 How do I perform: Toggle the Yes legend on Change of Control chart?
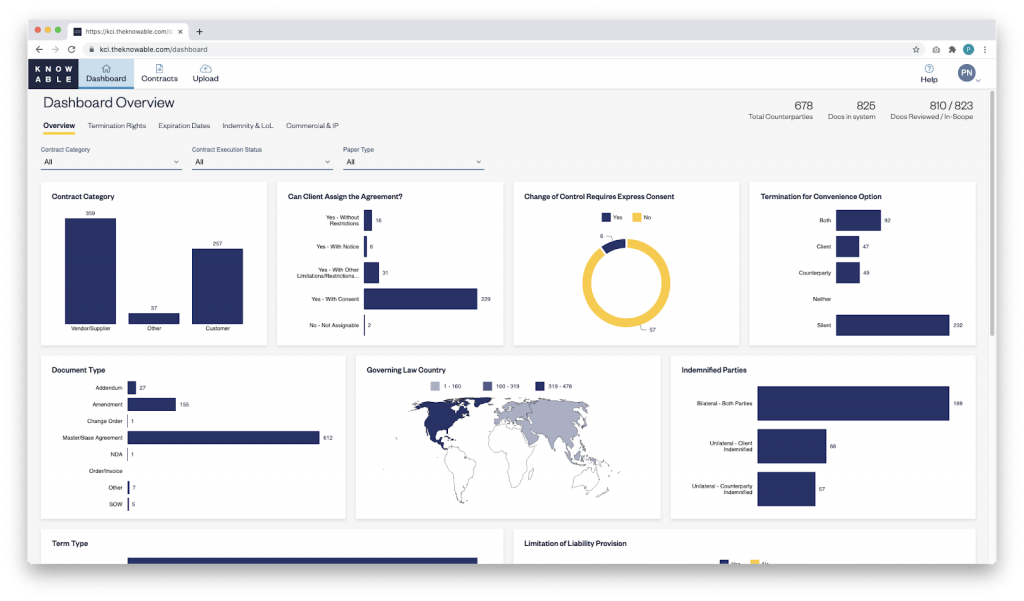coord(614,217)
